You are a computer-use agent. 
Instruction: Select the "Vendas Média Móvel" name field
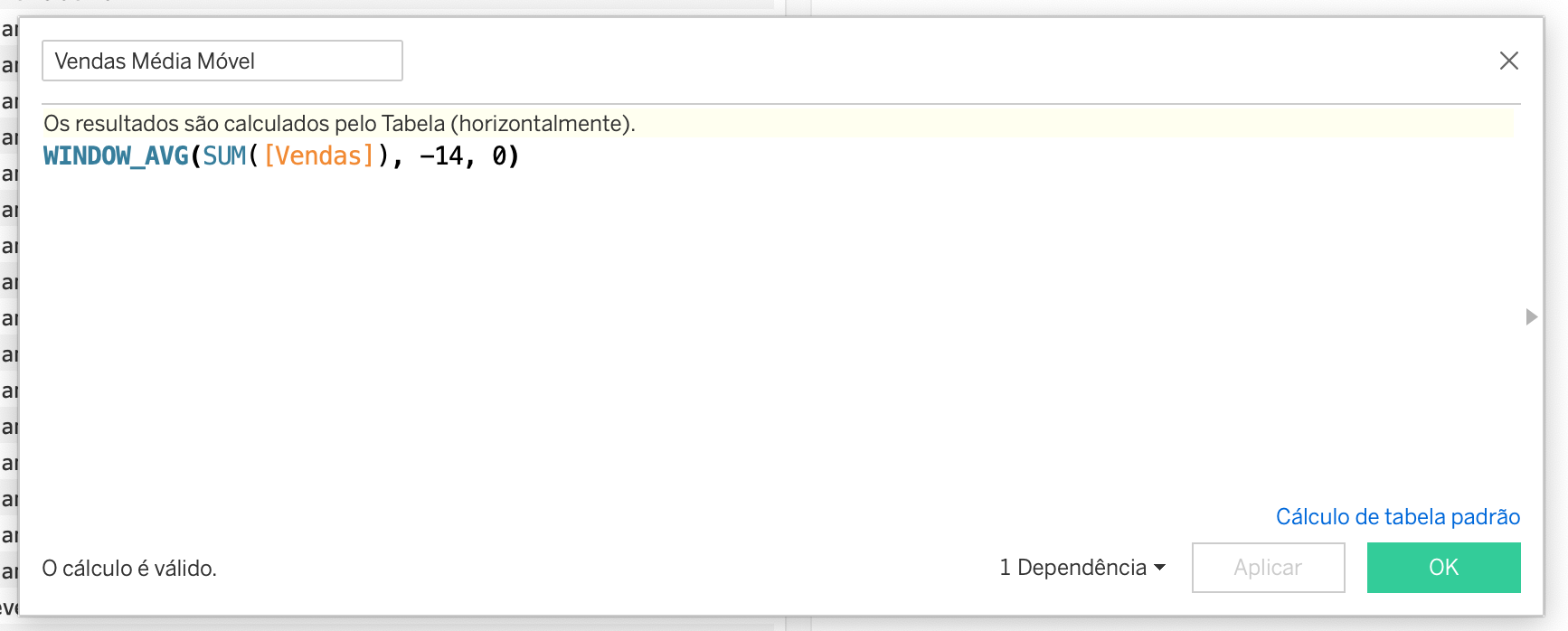(x=222, y=61)
